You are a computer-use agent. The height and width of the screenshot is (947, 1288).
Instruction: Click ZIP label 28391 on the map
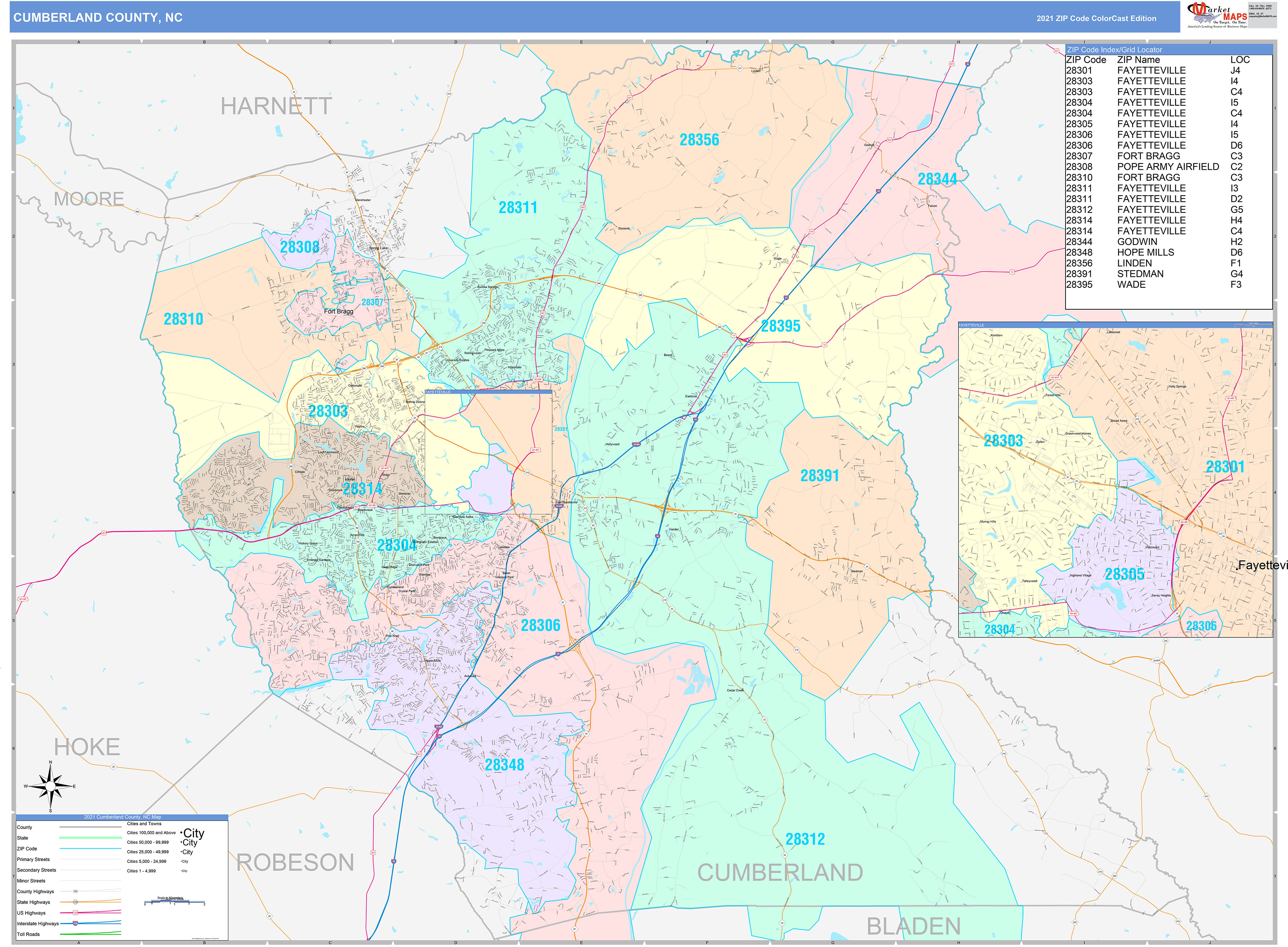click(819, 476)
